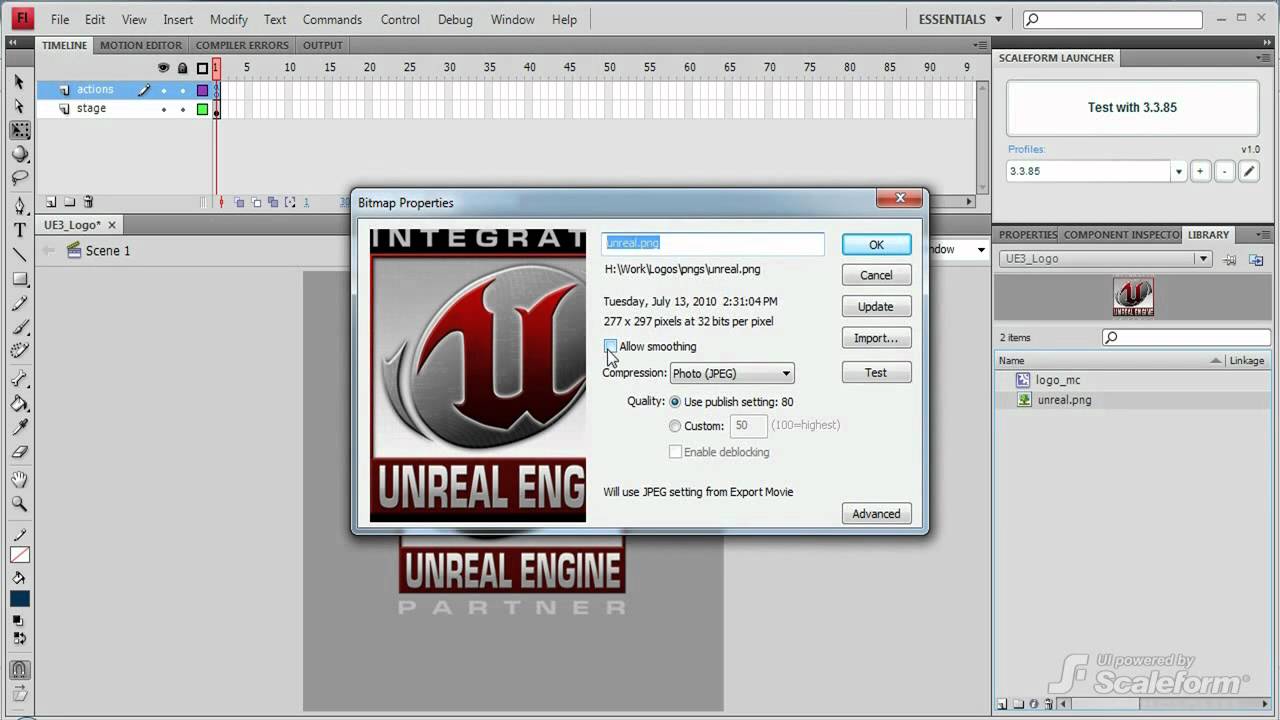Toggle Onion Skin in timeline
The width and height of the screenshot is (1280, 720).
click(x=239, y=202)
